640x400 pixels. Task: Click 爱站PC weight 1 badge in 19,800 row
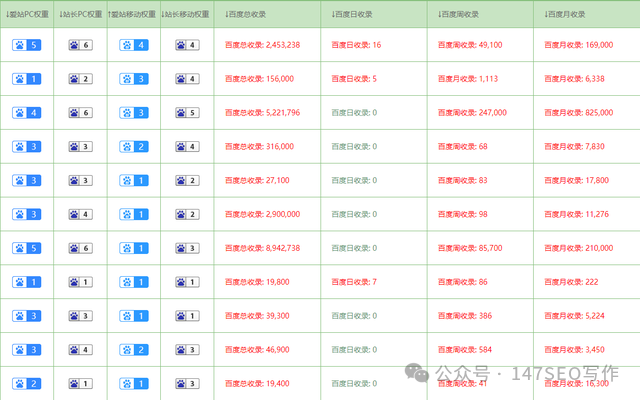point(27,282)
